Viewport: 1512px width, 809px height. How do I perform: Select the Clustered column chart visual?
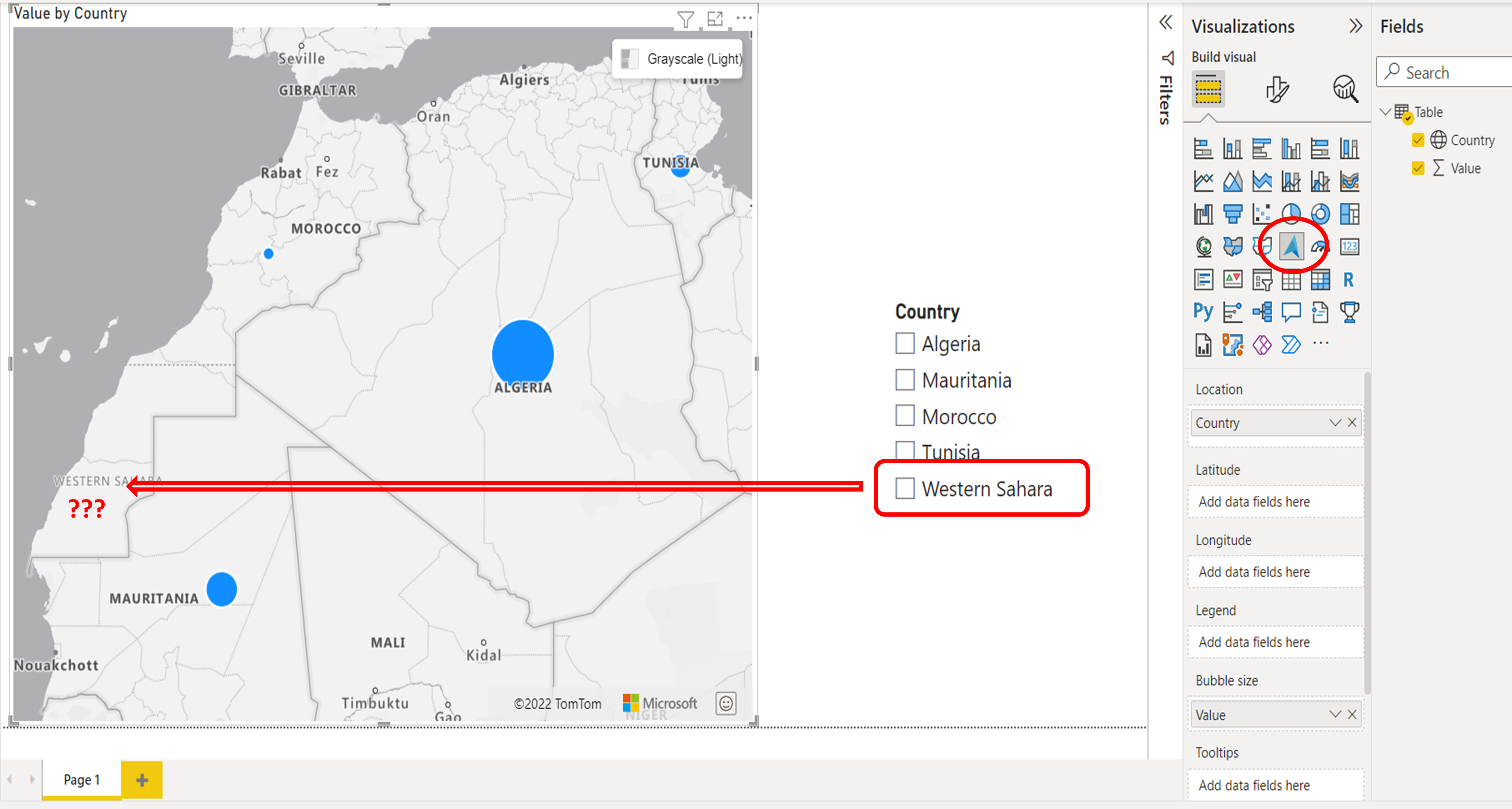pos(1291,149)
